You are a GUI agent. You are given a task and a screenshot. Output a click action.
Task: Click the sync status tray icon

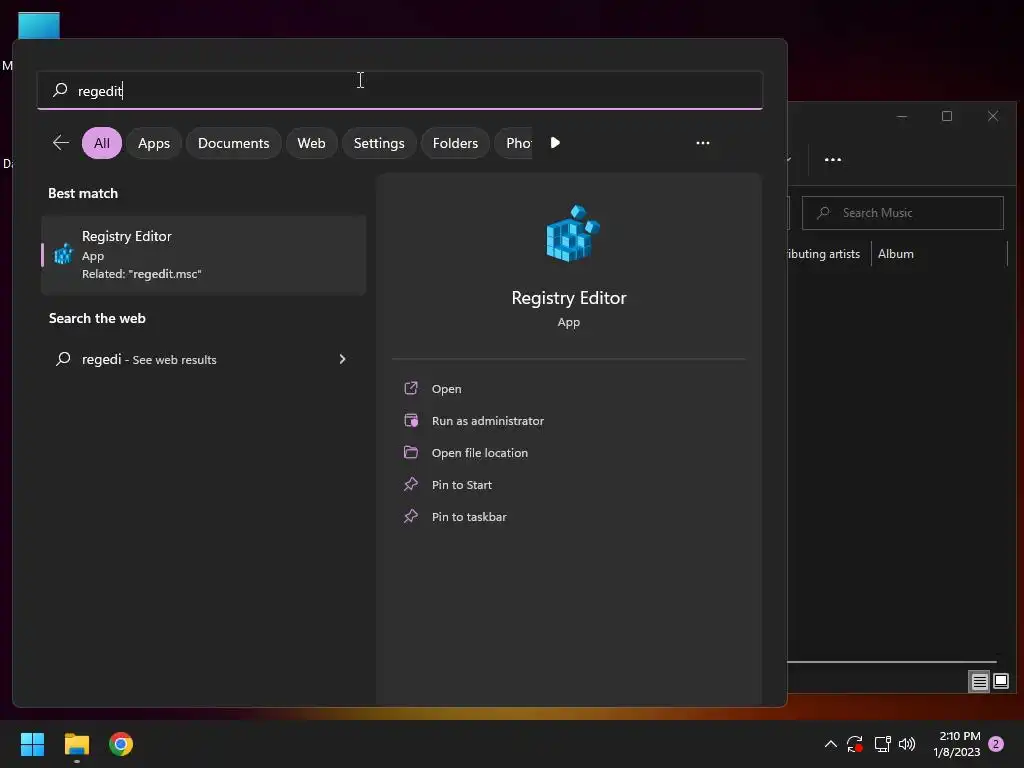point(855,744)
